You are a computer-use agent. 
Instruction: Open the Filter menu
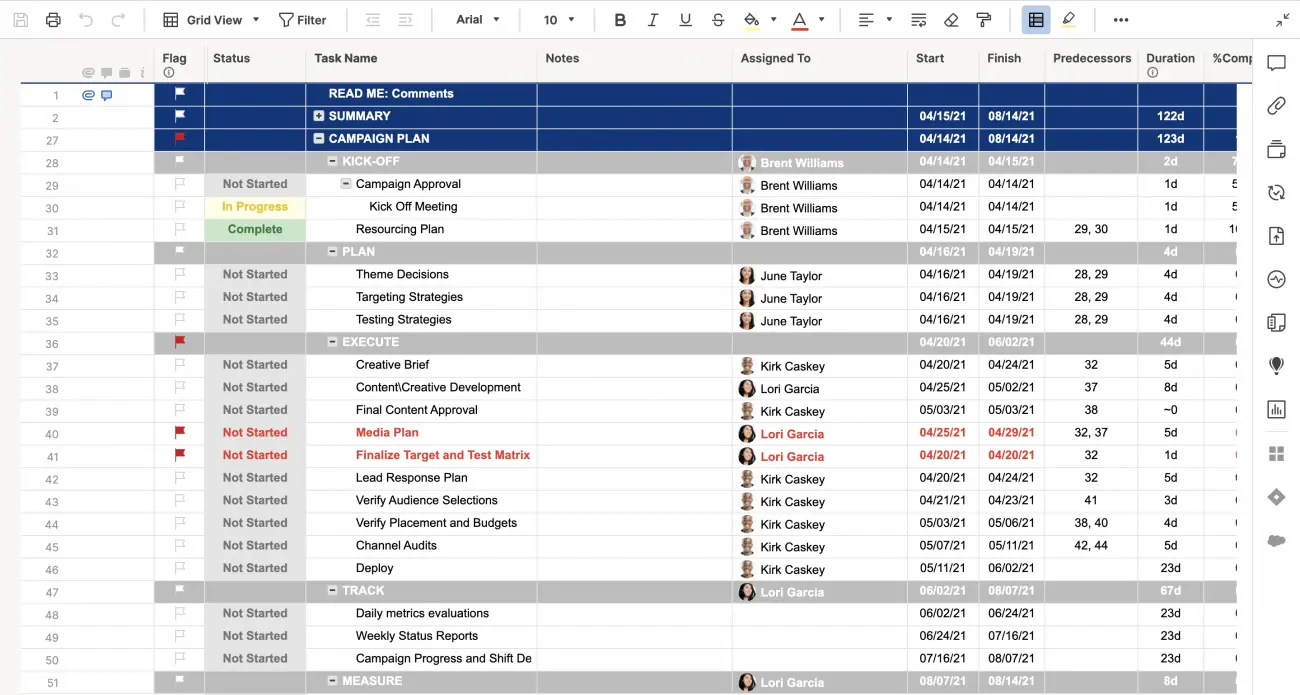(303, 19)
